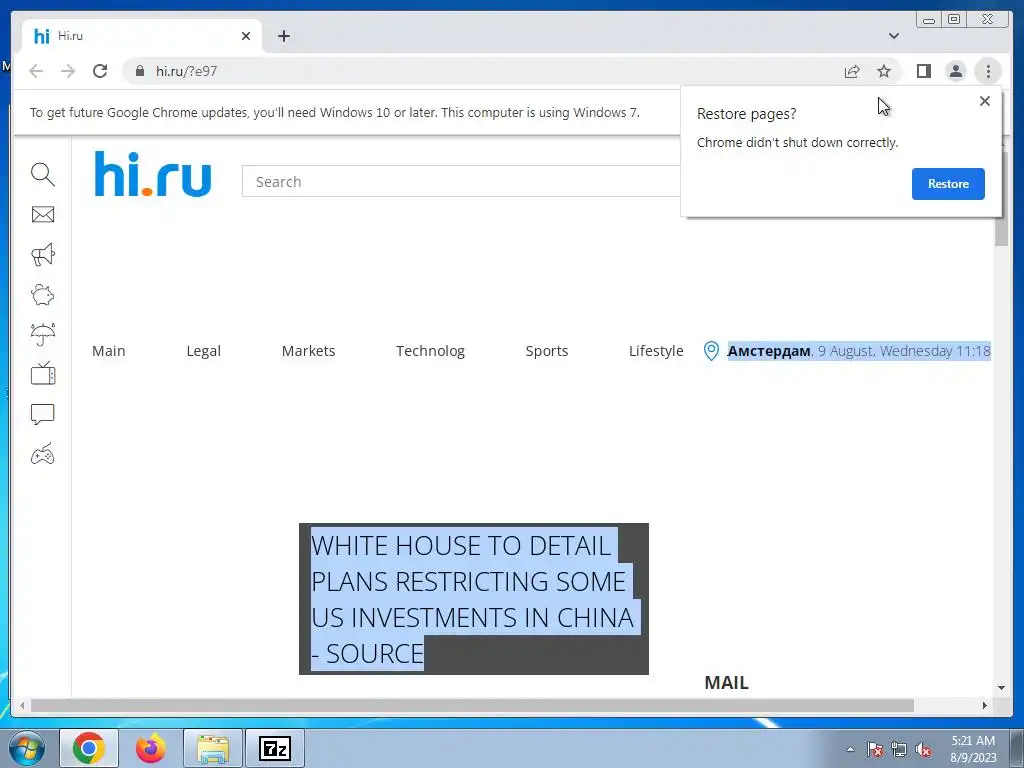Share this page using the share icon
Screen dimensions: 1024x768
point(852,71)
